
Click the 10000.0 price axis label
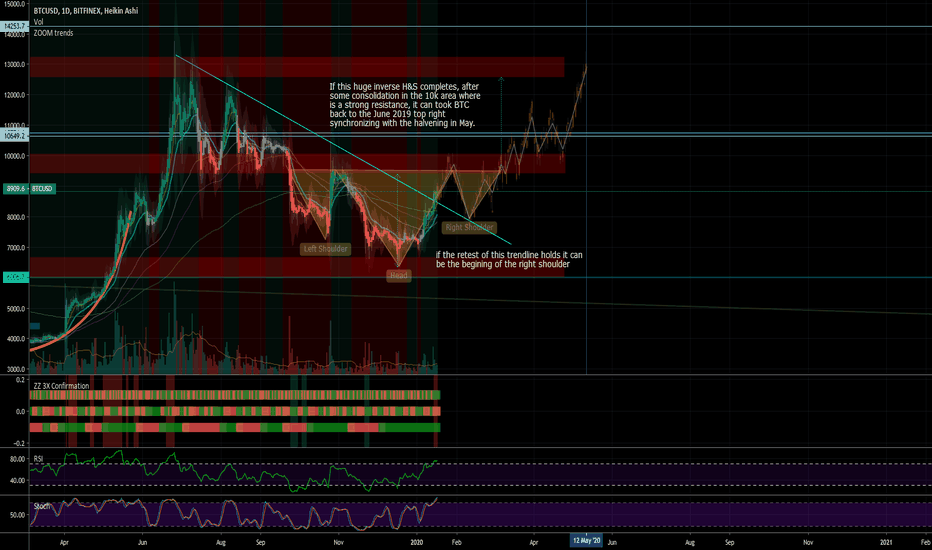[14, 156]
